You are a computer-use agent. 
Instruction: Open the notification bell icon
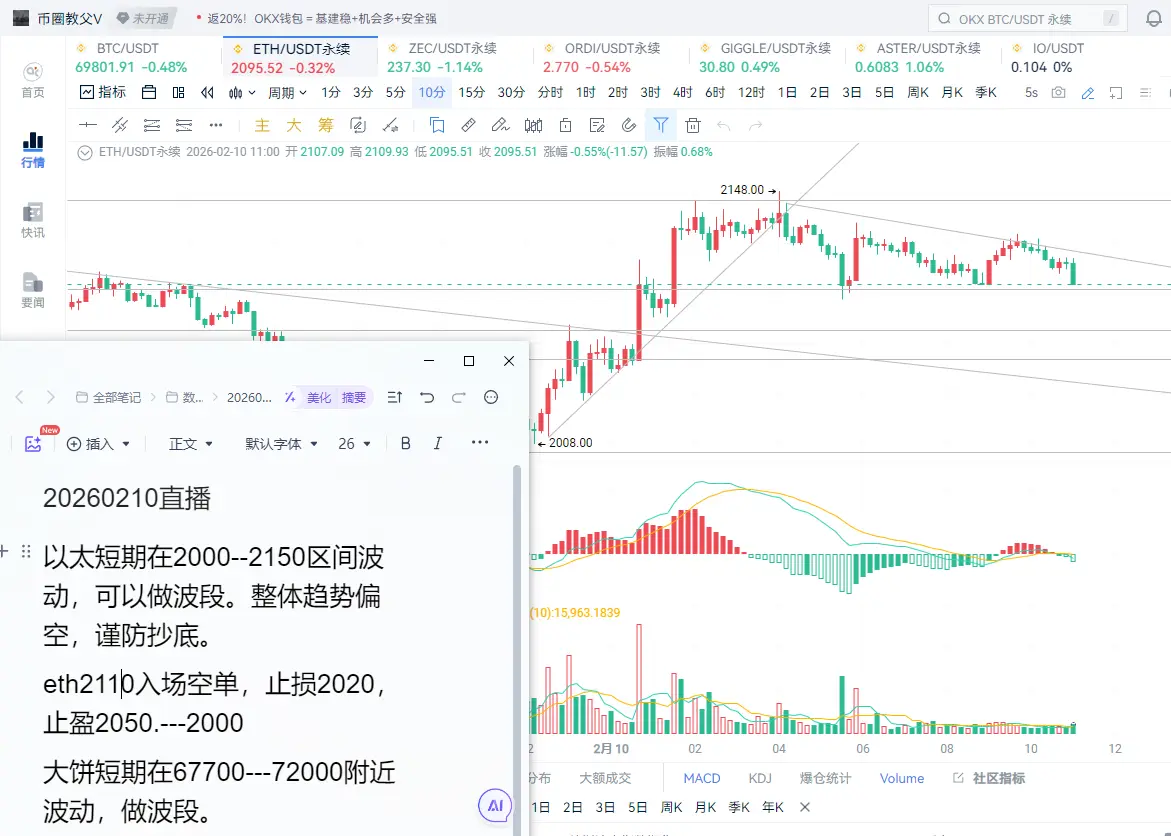[1154, 19]
